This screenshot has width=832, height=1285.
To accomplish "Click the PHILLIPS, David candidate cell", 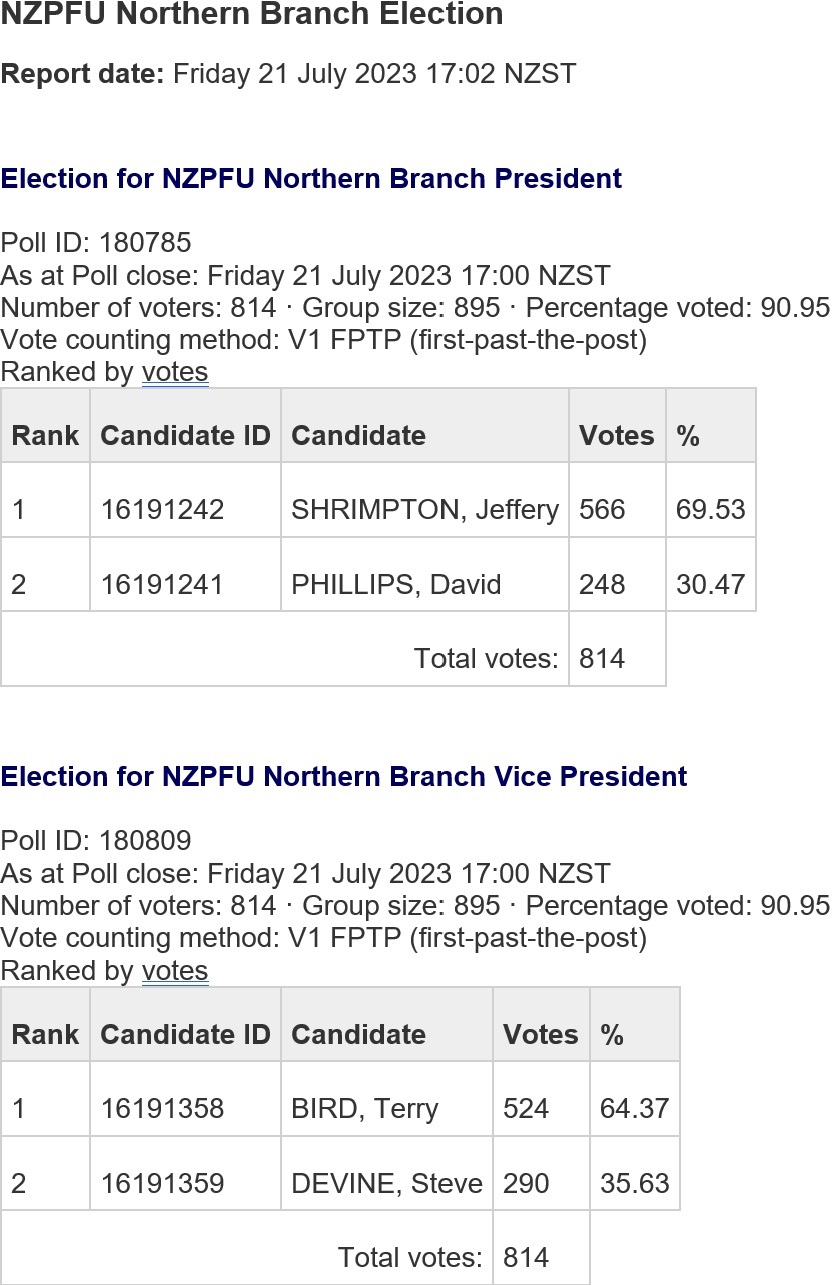I will (x=425, y=584).
